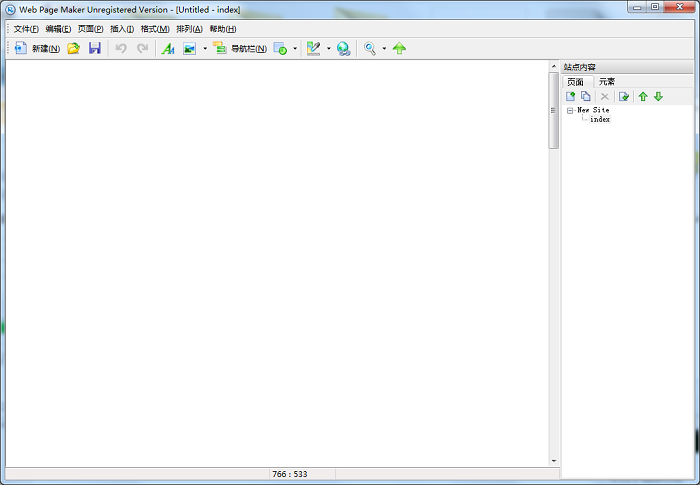Move page down with green down arrow

pyautogui.click(x=658, y=96)
